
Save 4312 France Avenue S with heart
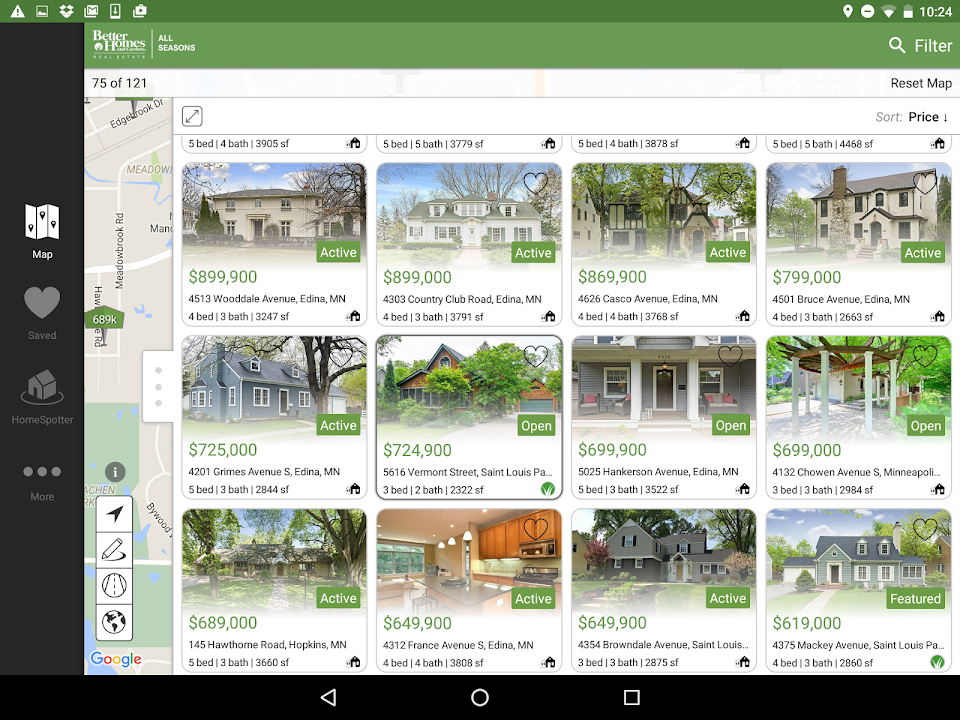(x=536, y=529)
